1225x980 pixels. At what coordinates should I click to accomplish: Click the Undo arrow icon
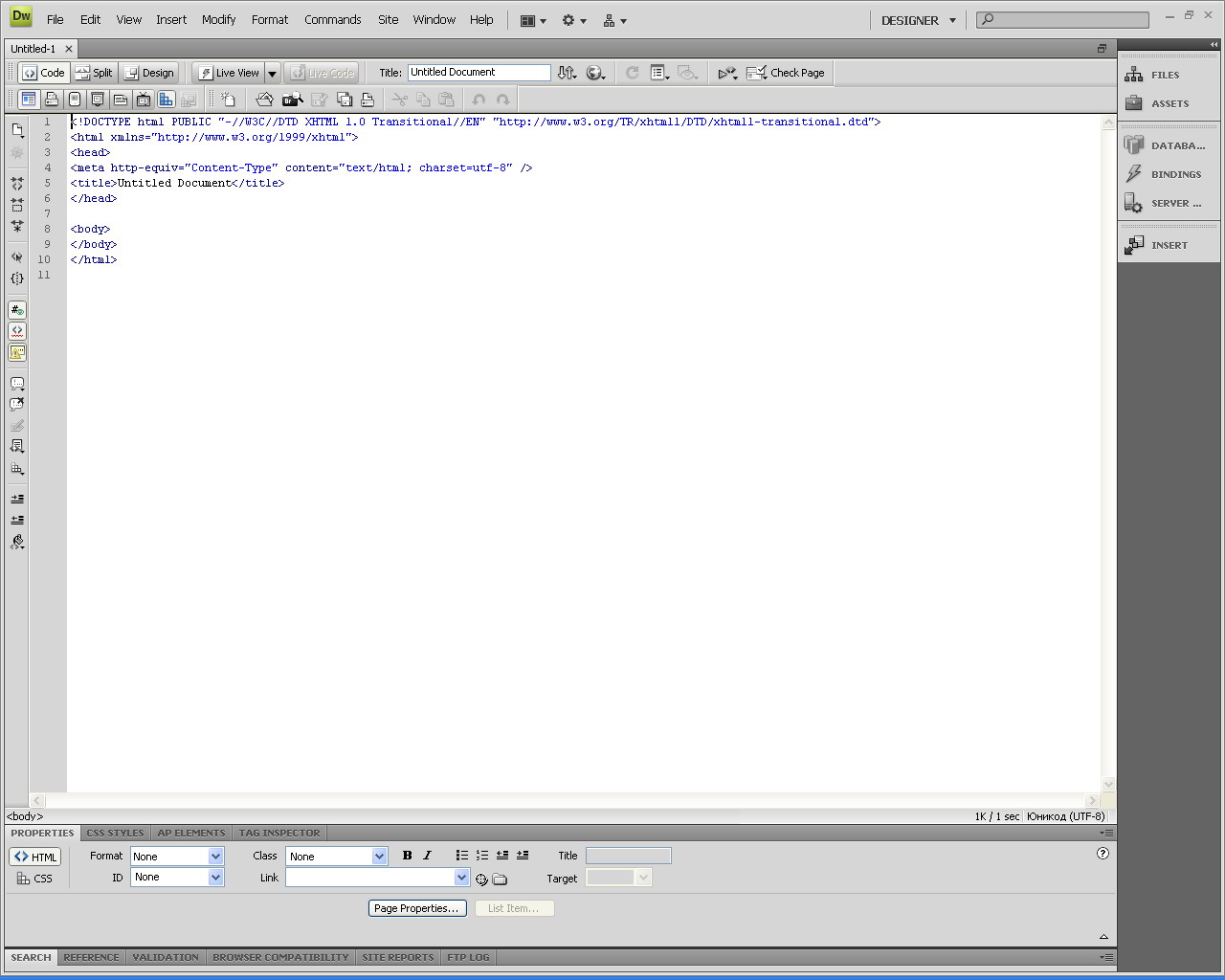[x=479, y=99]
